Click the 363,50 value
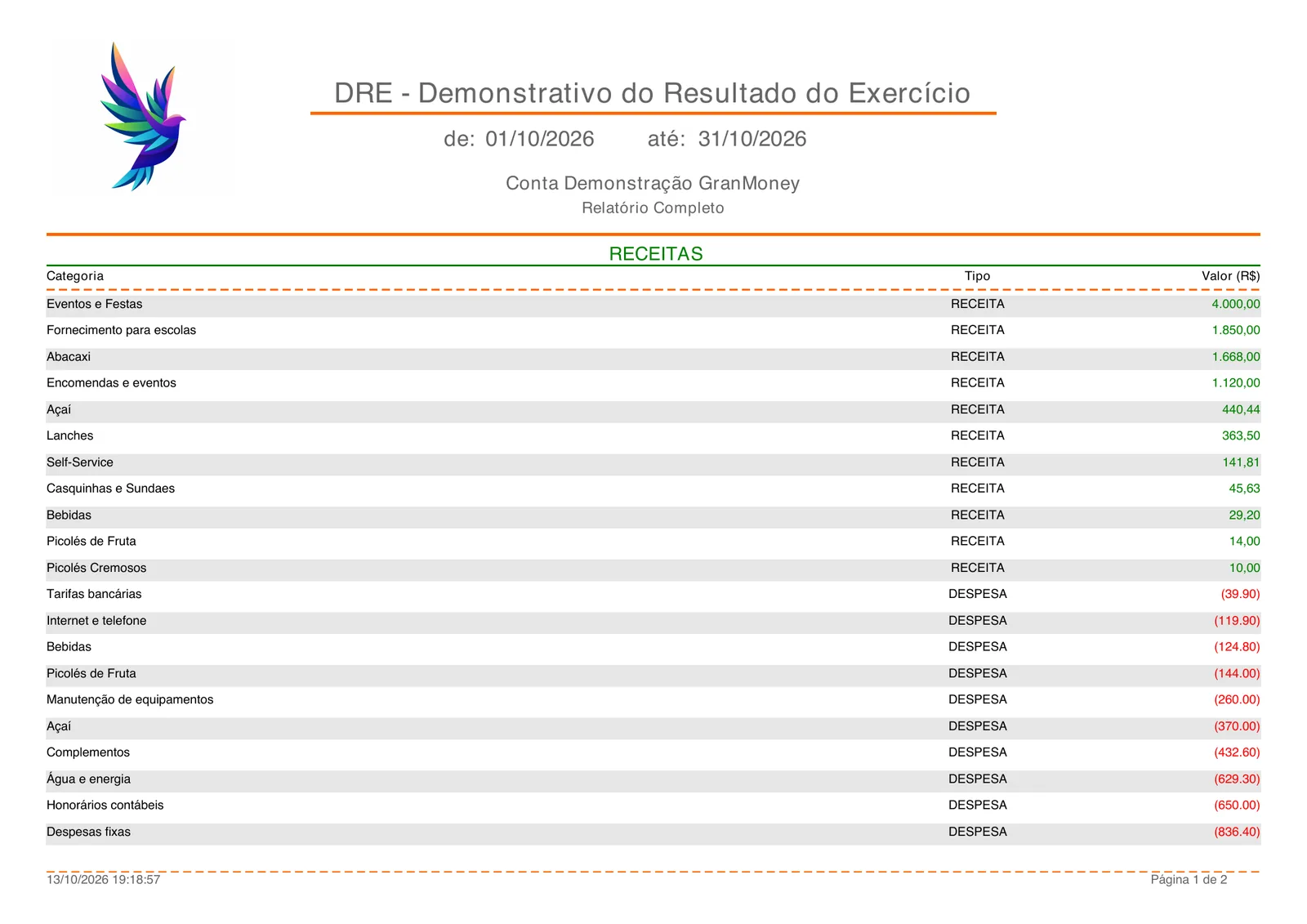 (1241, 435)
